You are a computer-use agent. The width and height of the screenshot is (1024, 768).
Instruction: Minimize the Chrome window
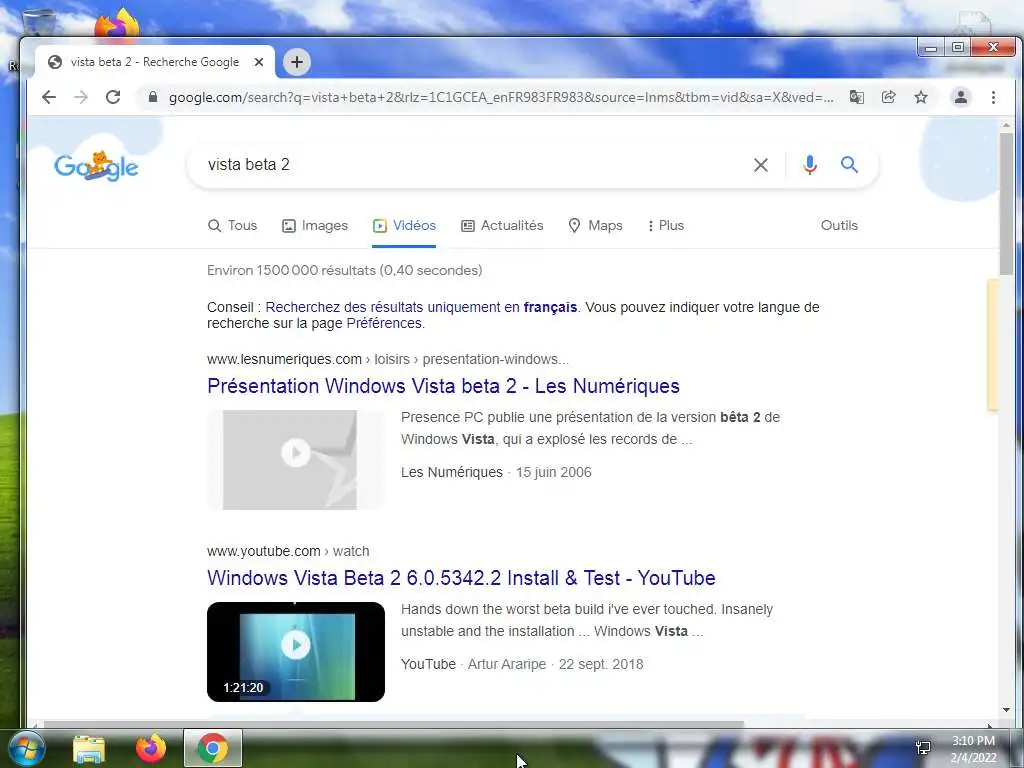[931, 48]
